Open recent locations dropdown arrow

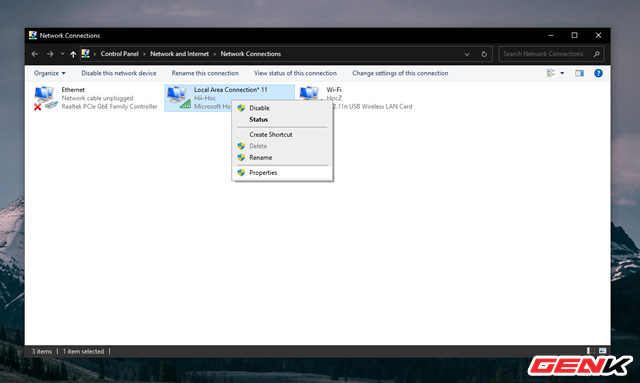click(x=62, y=54)
